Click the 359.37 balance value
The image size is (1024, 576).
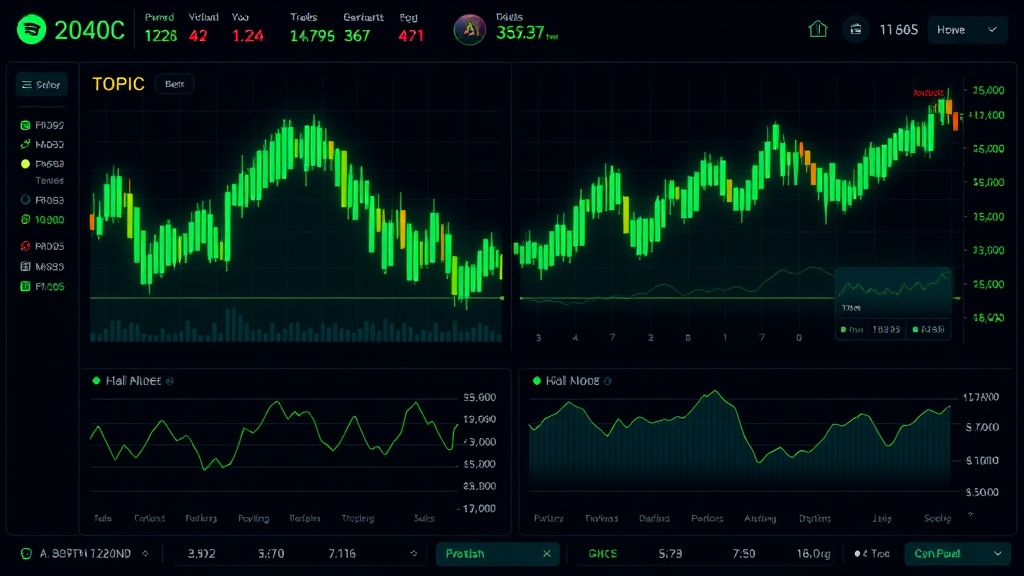(520, 33)
